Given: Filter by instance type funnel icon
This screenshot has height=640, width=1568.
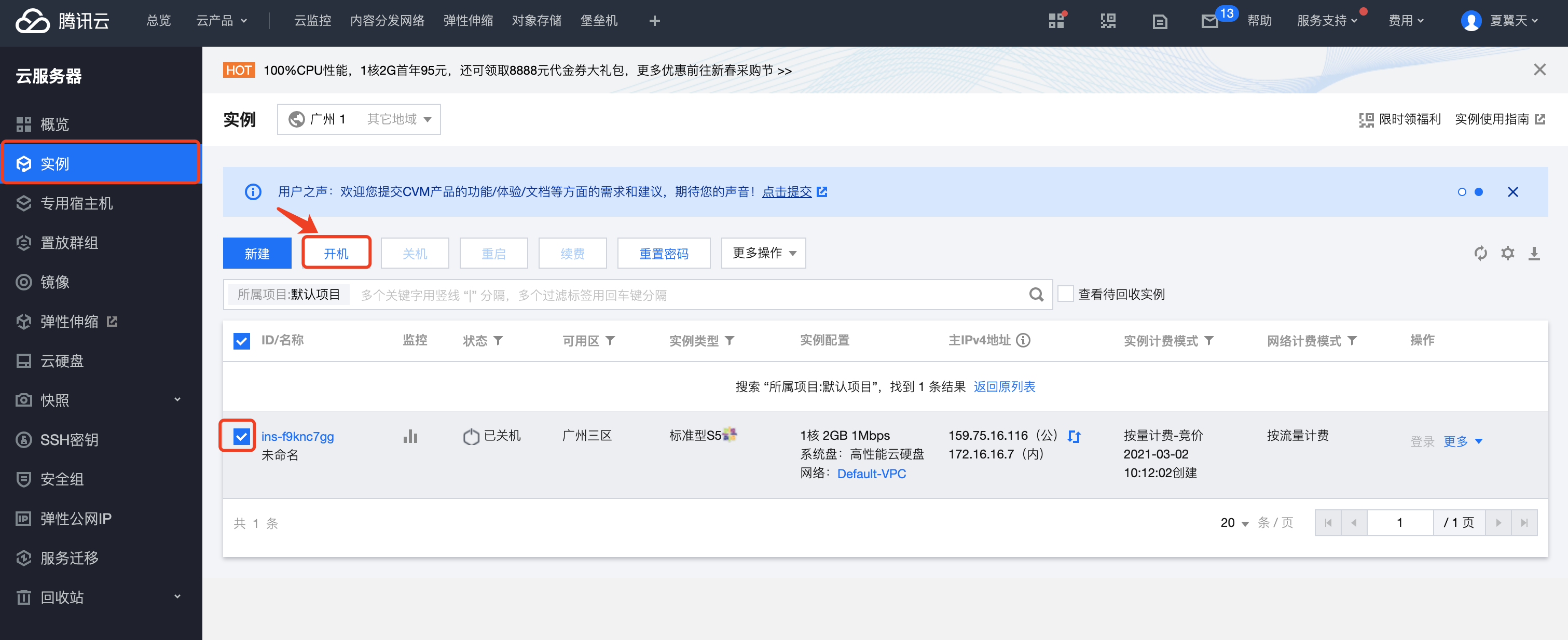Looking at the screenshot, I should tap(729, 341).
